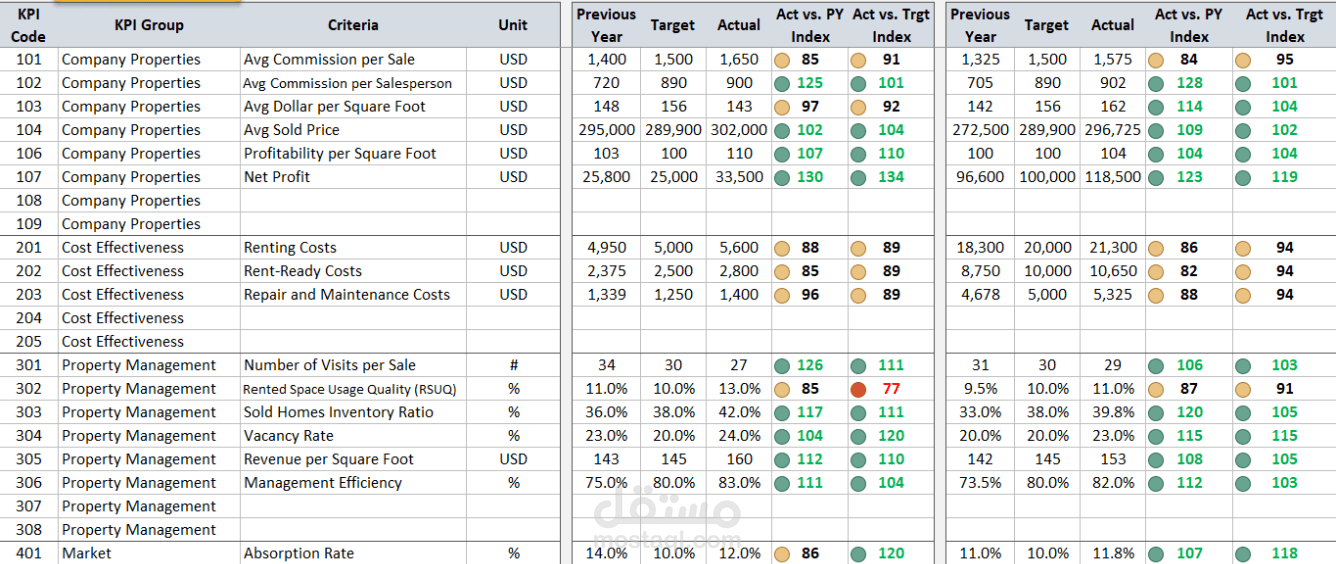Select the Profitability per Square Foot cell

point(353,153)
